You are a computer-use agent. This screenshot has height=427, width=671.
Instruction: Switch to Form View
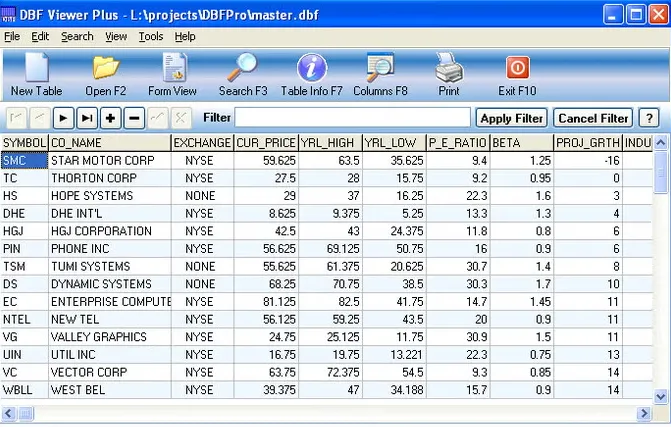(x=172, y=75)
